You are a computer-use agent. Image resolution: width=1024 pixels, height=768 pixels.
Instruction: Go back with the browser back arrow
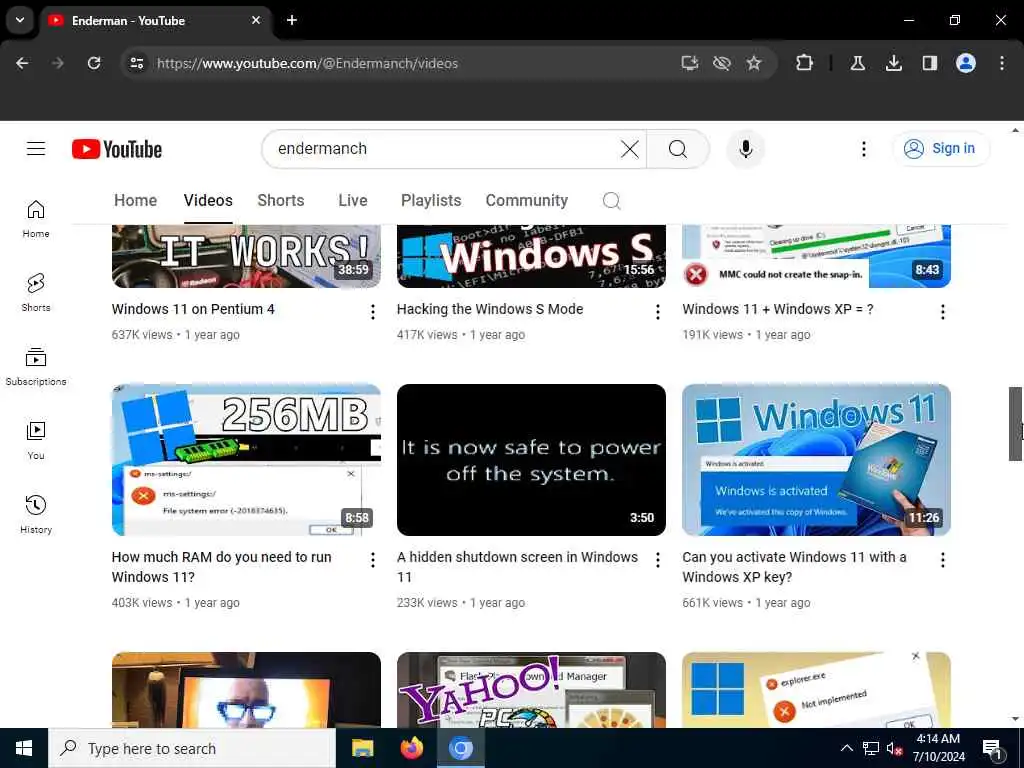[x=22, y=63]
